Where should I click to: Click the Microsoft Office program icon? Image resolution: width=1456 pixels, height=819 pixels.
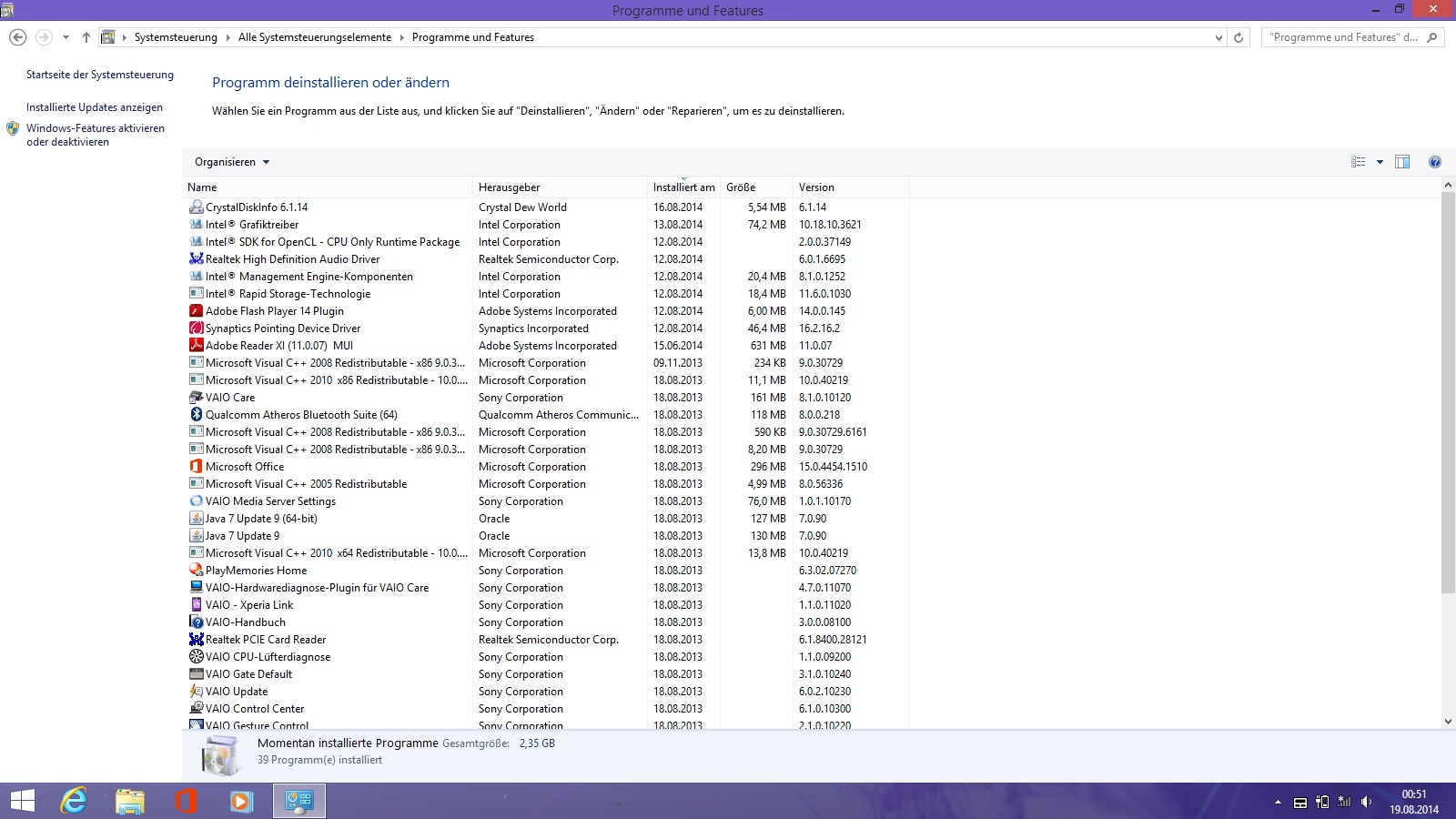pyautogui.click(x=196, y=467)
